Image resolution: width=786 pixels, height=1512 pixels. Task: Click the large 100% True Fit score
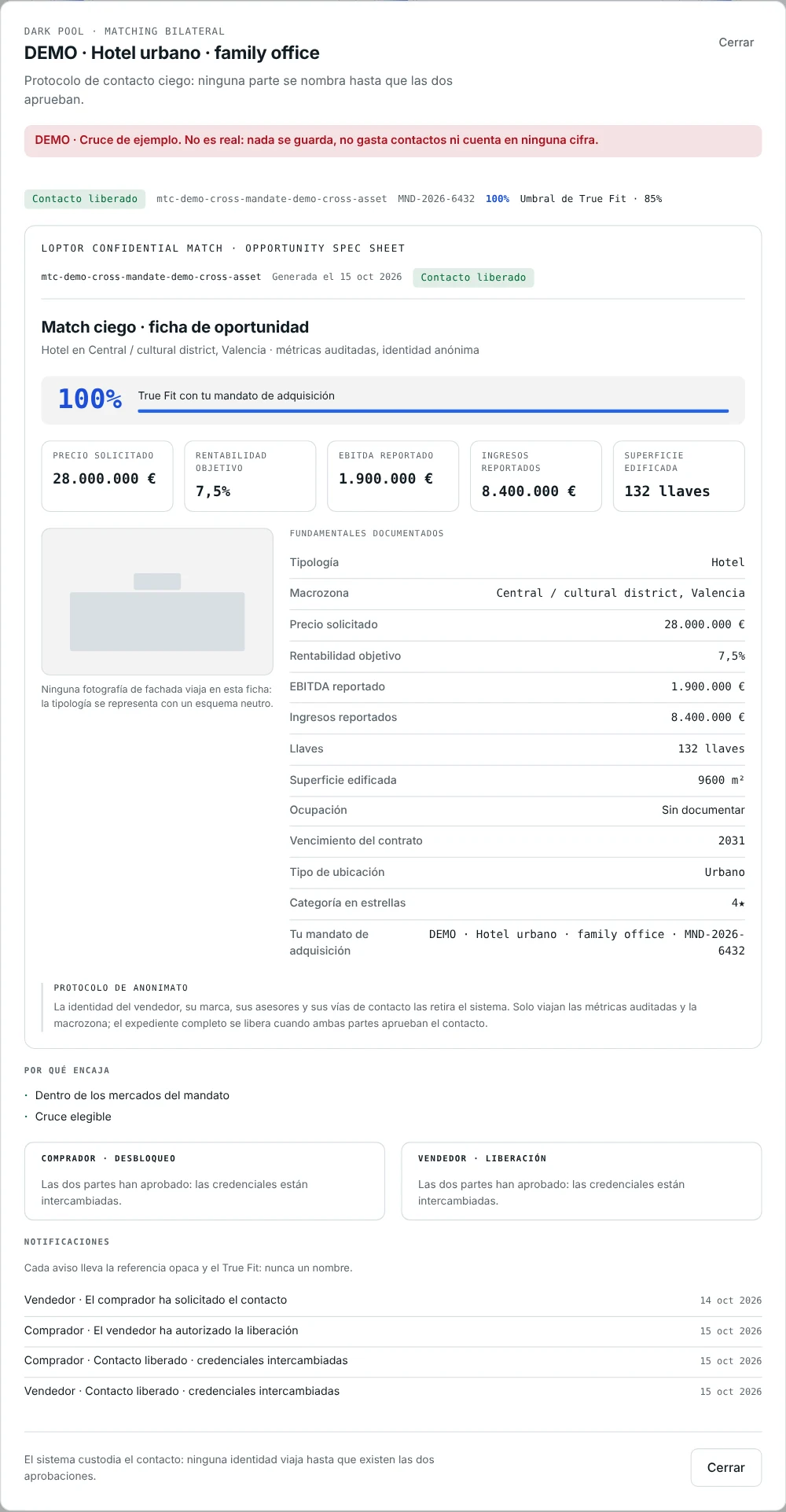click(x=90, y=399)
